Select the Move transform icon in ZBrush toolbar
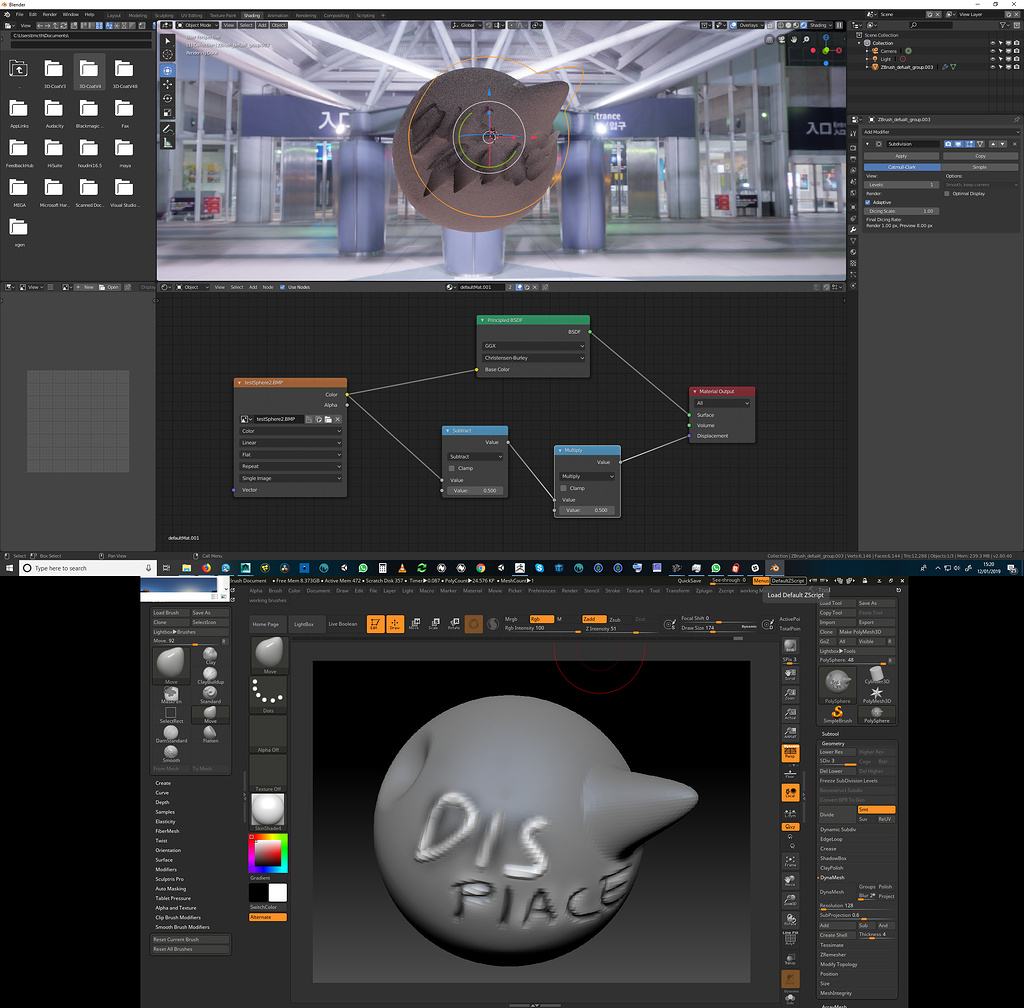 coord(414,624)
